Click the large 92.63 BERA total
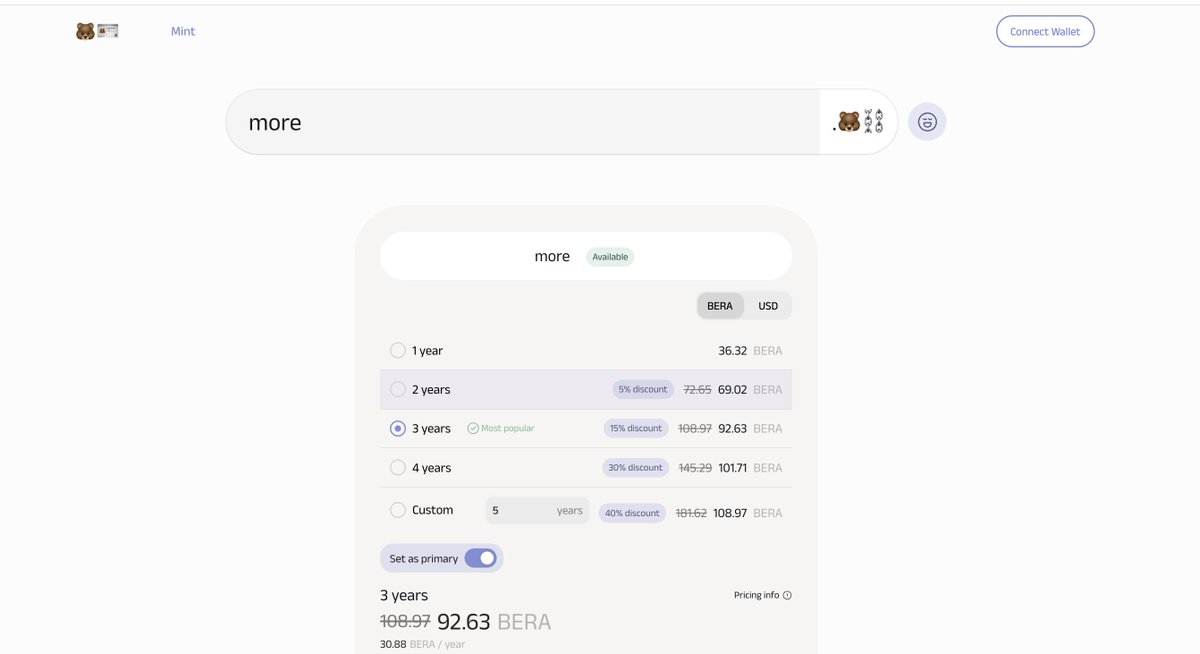 click(x=494, y=622)
